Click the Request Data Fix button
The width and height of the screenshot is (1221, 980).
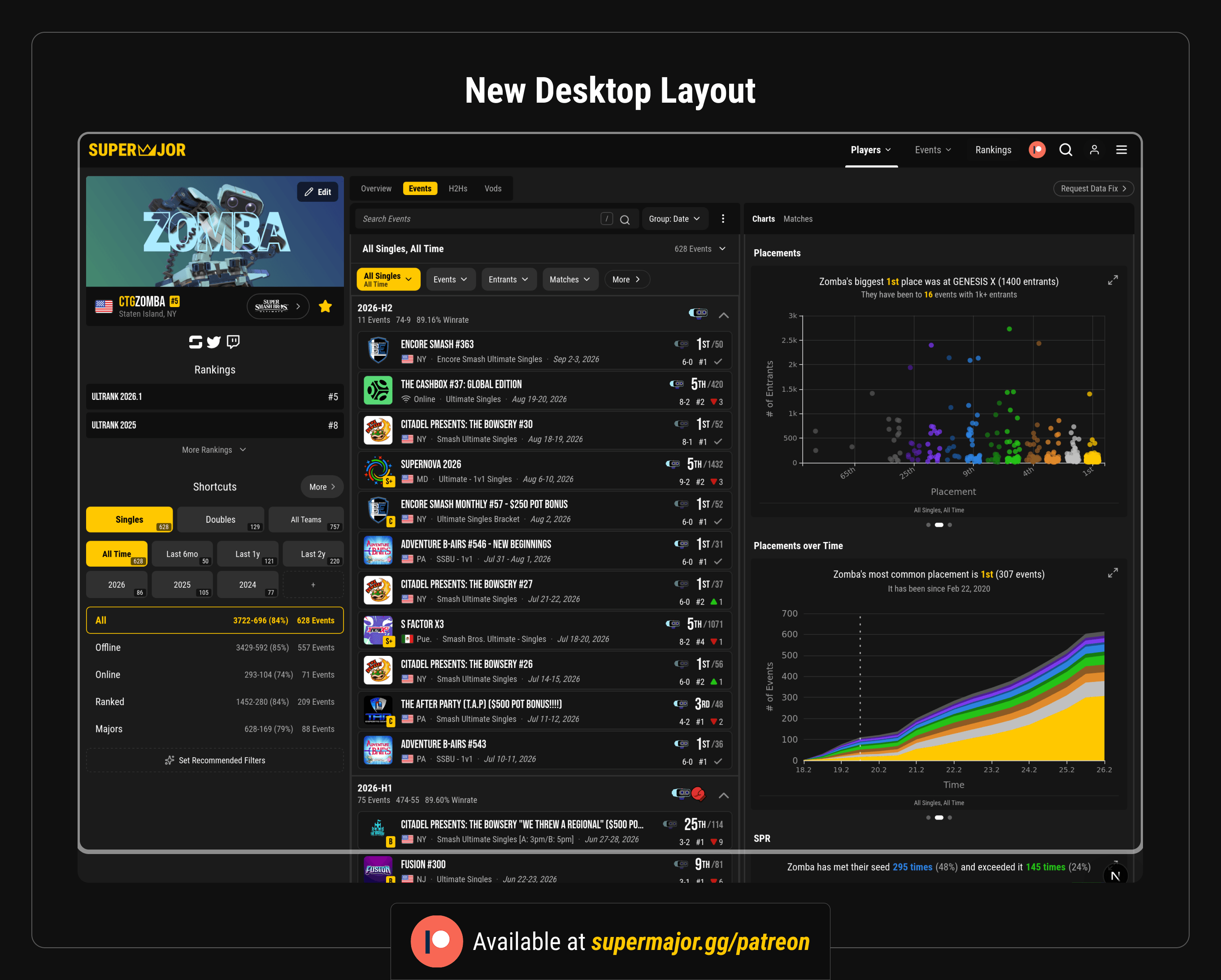pos(1093,189)
